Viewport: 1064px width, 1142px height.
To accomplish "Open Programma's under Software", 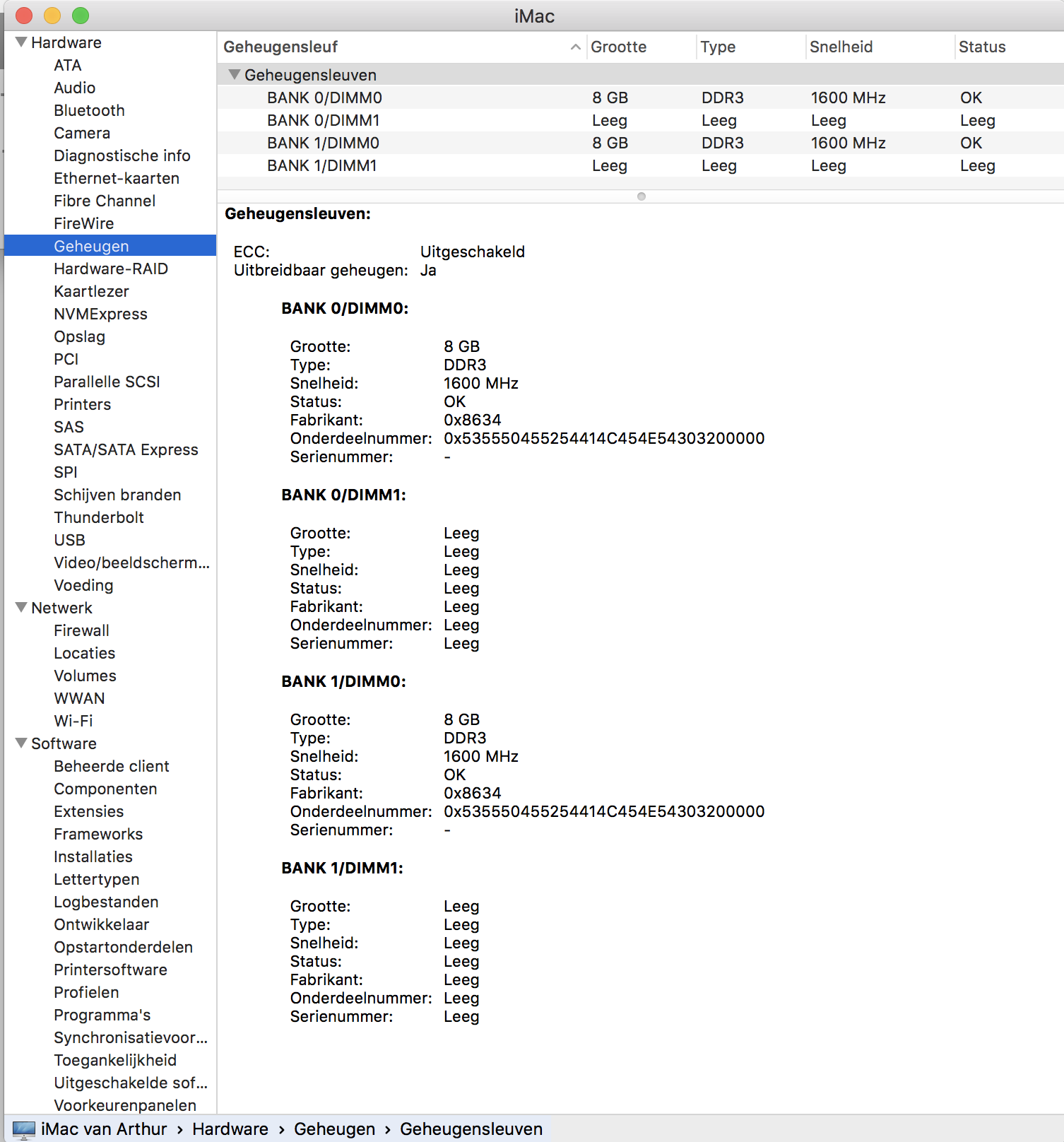I will coord(102,1015).
